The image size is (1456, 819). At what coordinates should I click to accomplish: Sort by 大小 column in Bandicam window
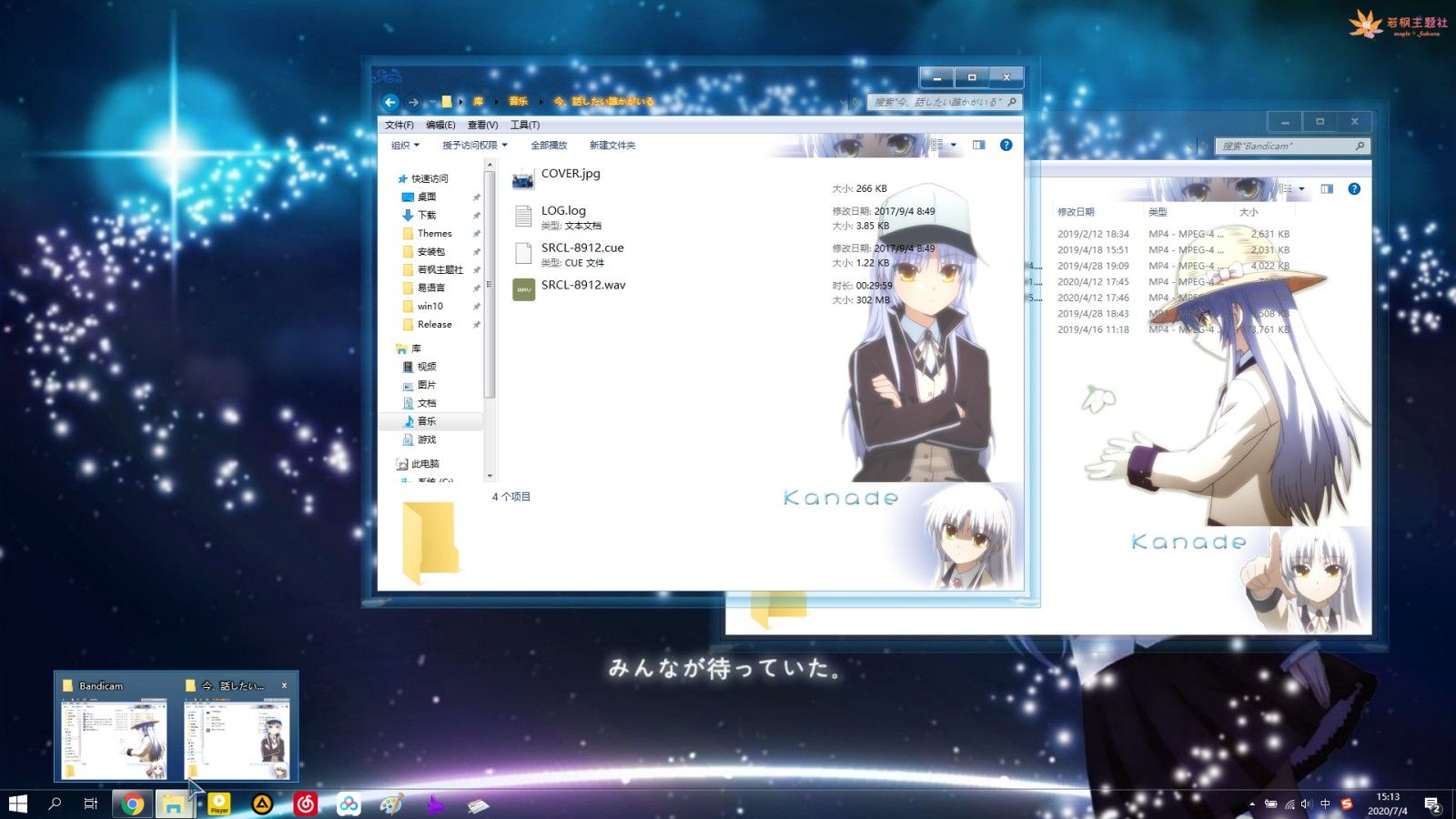[x=1249, y=212]
